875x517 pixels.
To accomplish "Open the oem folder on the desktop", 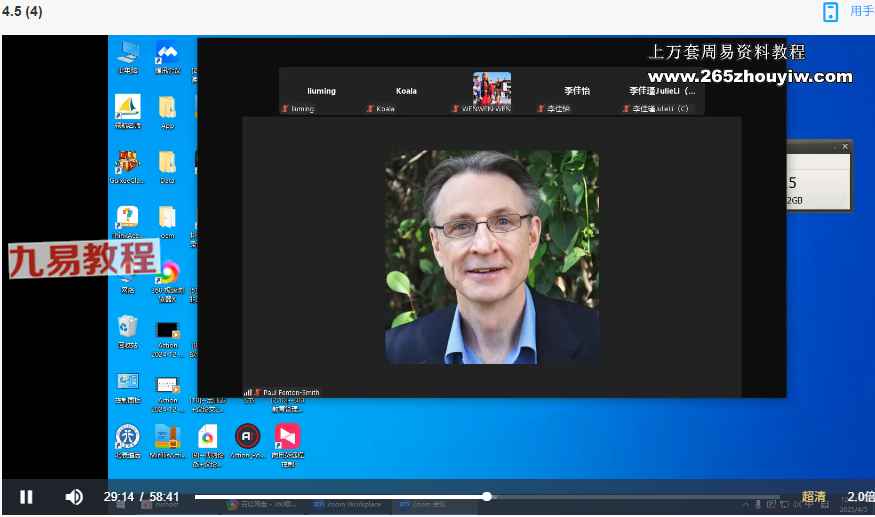I will [167, 222].
